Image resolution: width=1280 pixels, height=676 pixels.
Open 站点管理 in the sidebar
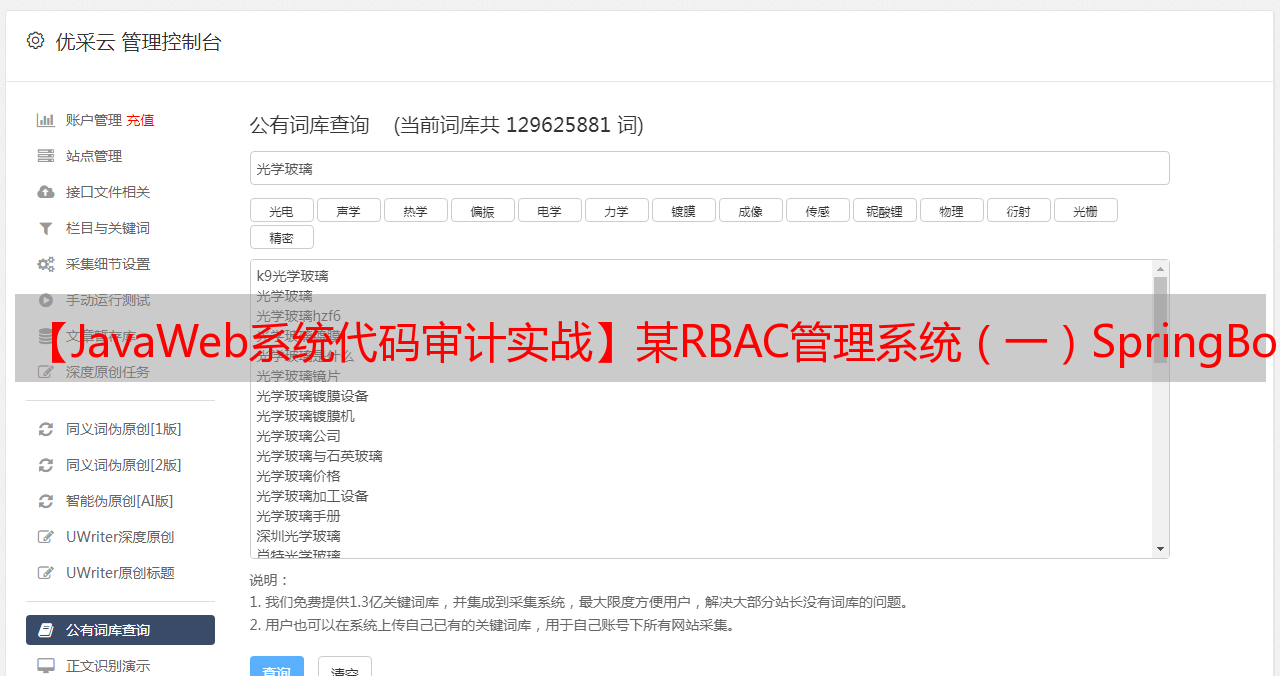94,156
